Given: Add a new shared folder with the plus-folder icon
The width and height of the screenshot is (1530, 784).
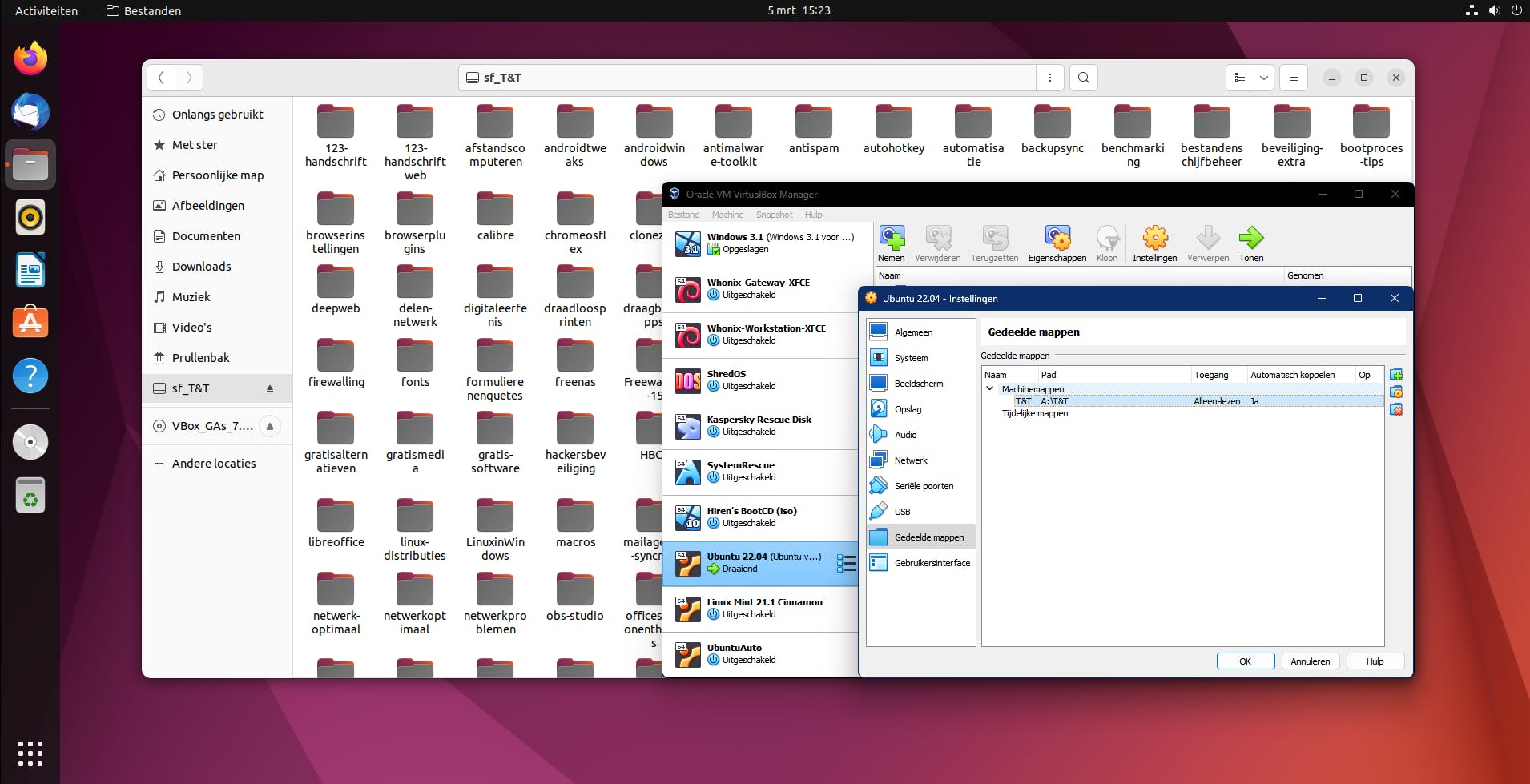Looking at the screenshot, I should [x=1396, y=374].
